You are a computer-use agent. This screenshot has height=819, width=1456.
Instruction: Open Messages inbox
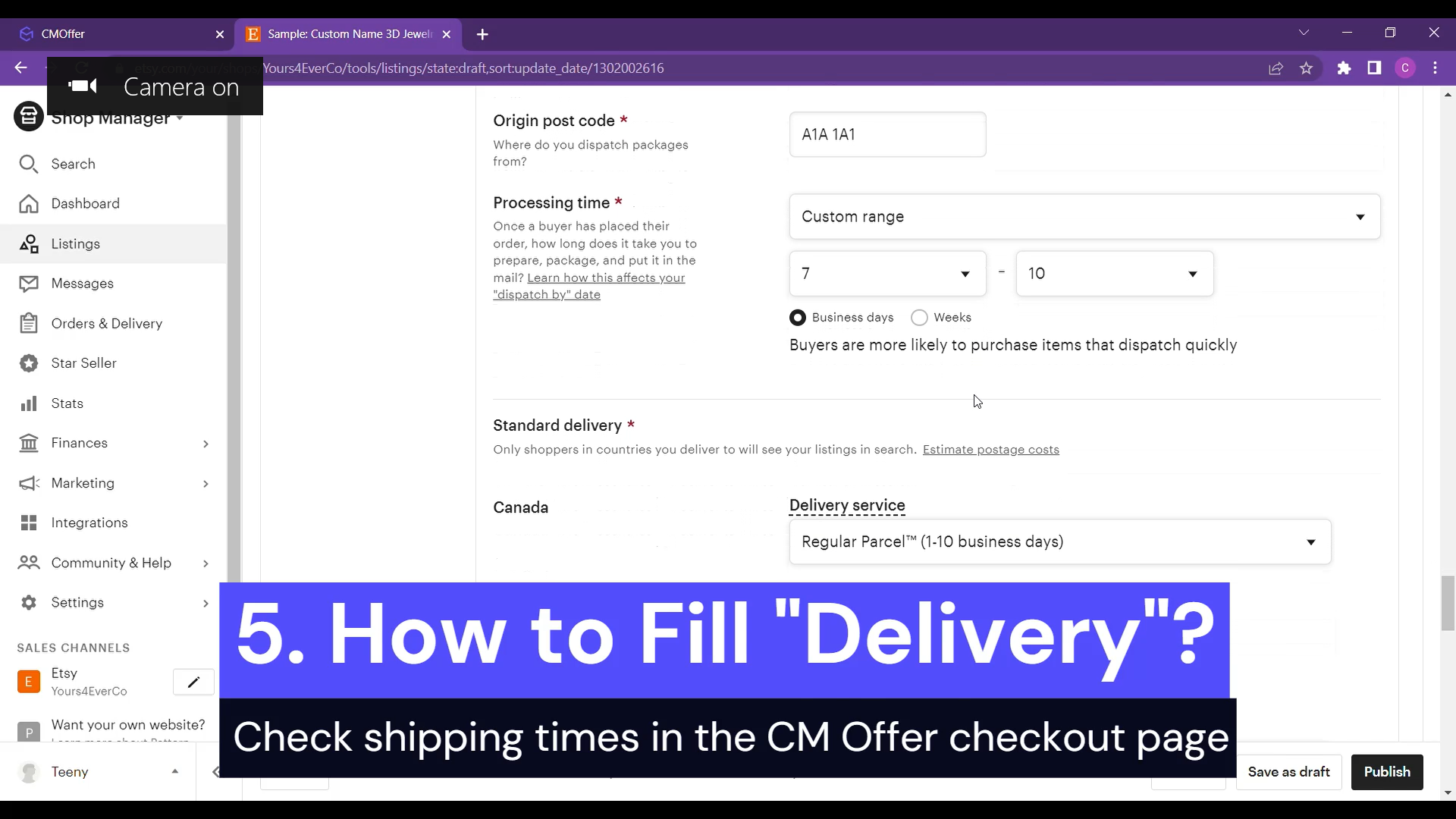point(82,283)
